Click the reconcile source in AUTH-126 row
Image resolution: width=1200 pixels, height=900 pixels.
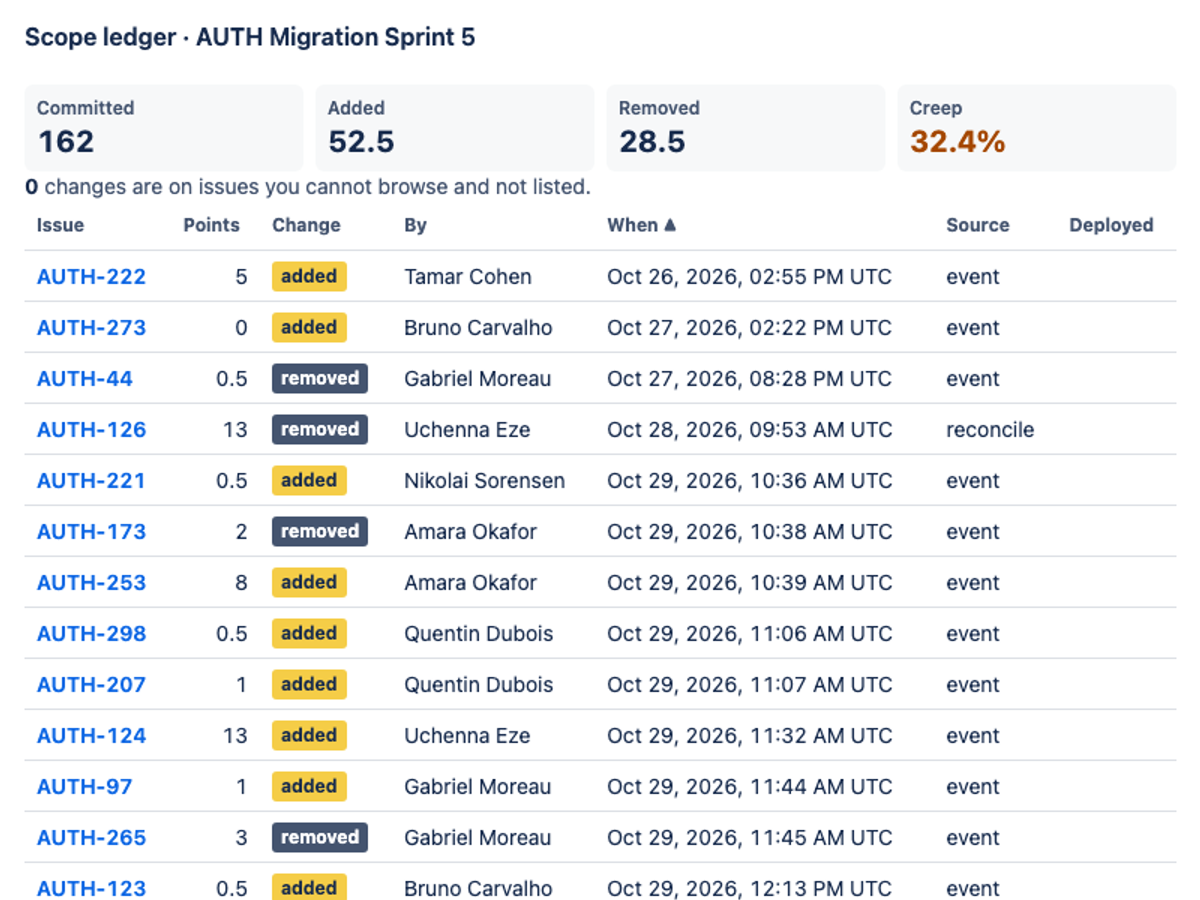[x=990, y=430]
